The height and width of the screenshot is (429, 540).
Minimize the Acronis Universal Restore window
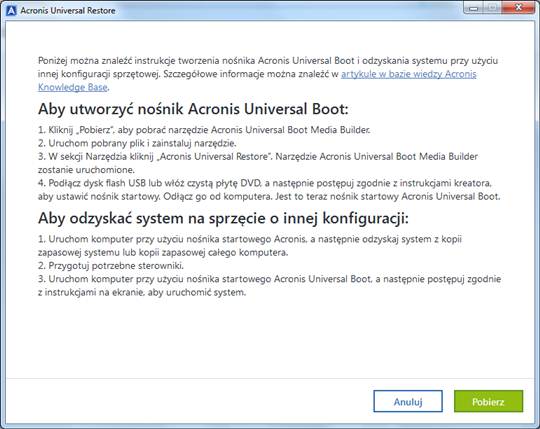click(x=474, y=8)
